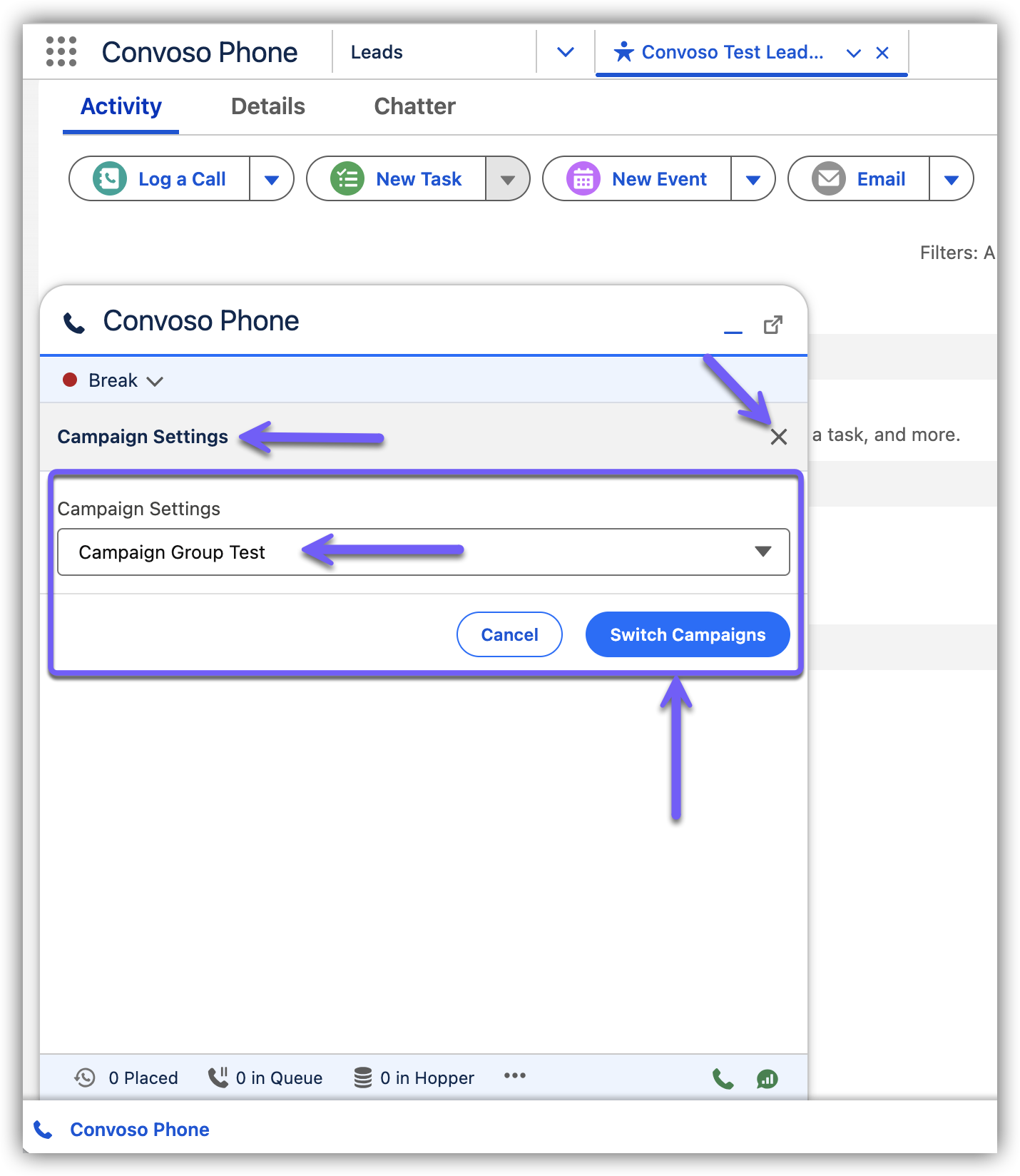Click the Email envelope icon
1020x1176 pixels.
coord(829,178)
